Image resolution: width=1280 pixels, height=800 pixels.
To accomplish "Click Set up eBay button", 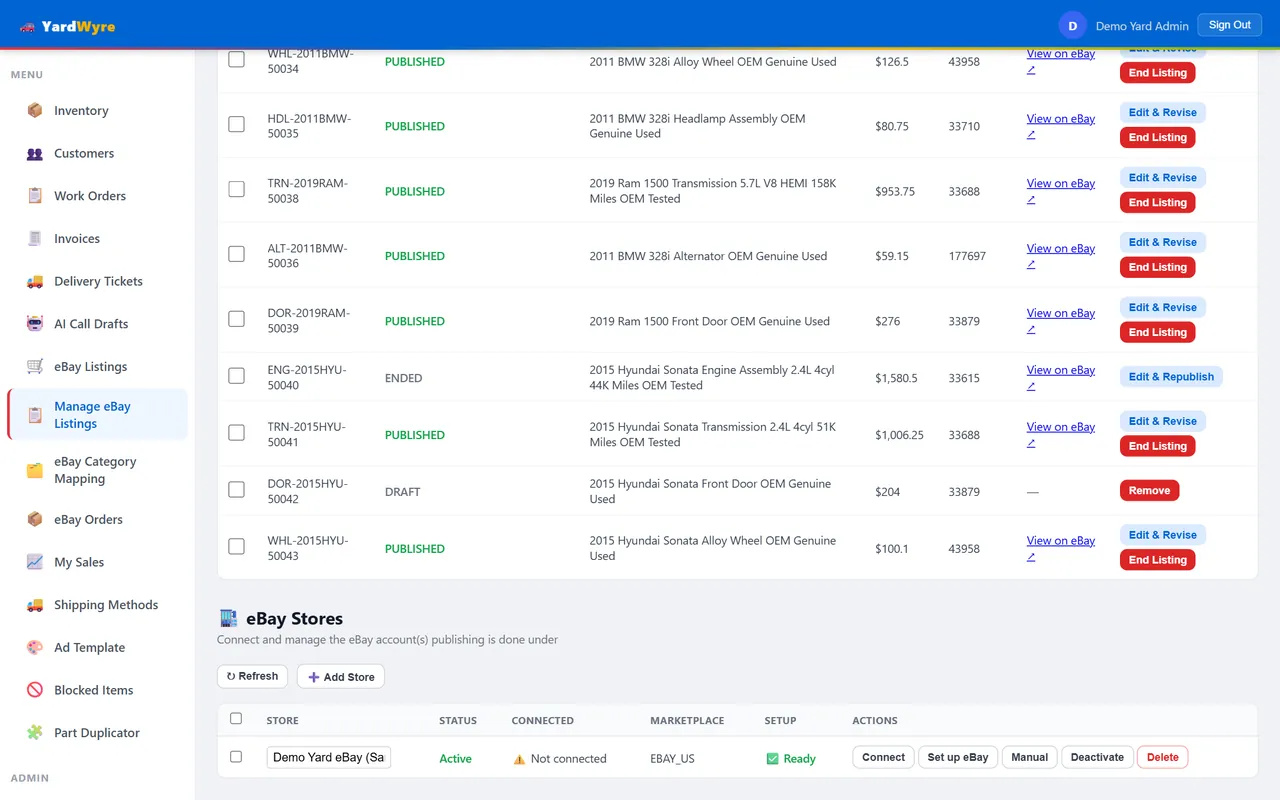I will [957, 757].
